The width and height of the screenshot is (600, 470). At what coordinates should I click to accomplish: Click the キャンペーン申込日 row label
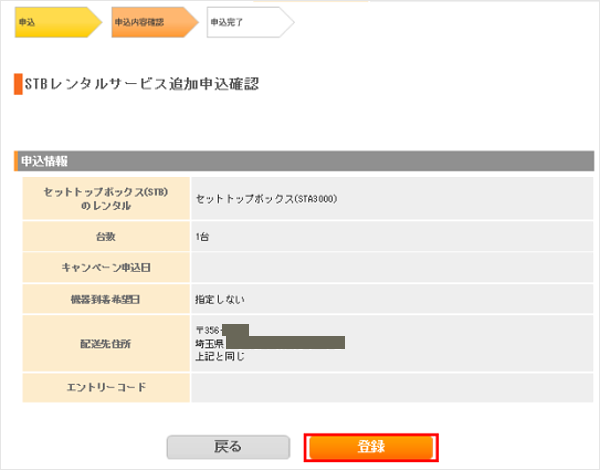pyautogui.click(x=104, y=267)
